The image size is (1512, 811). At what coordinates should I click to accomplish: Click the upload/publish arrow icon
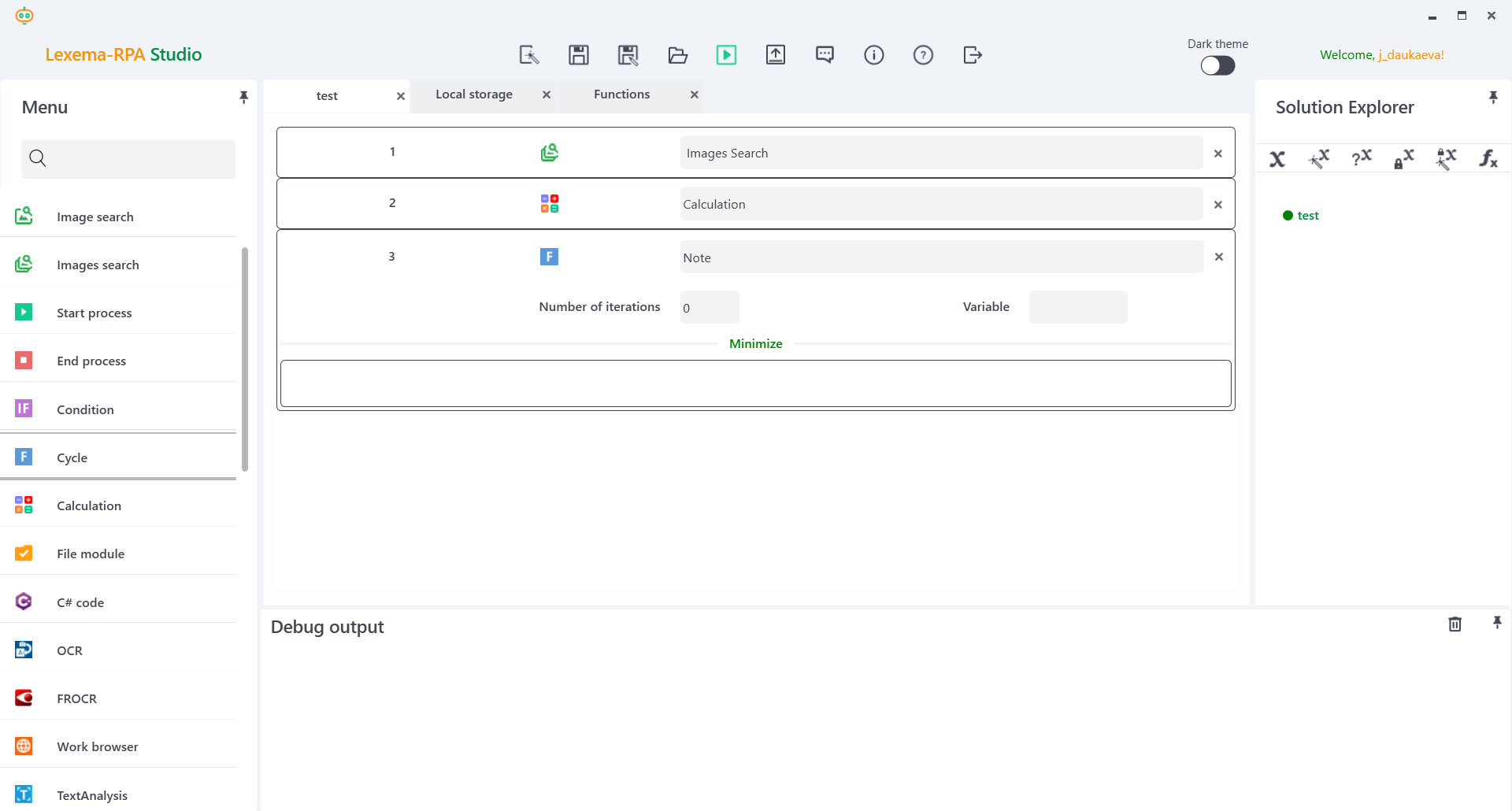pos(776,55)
